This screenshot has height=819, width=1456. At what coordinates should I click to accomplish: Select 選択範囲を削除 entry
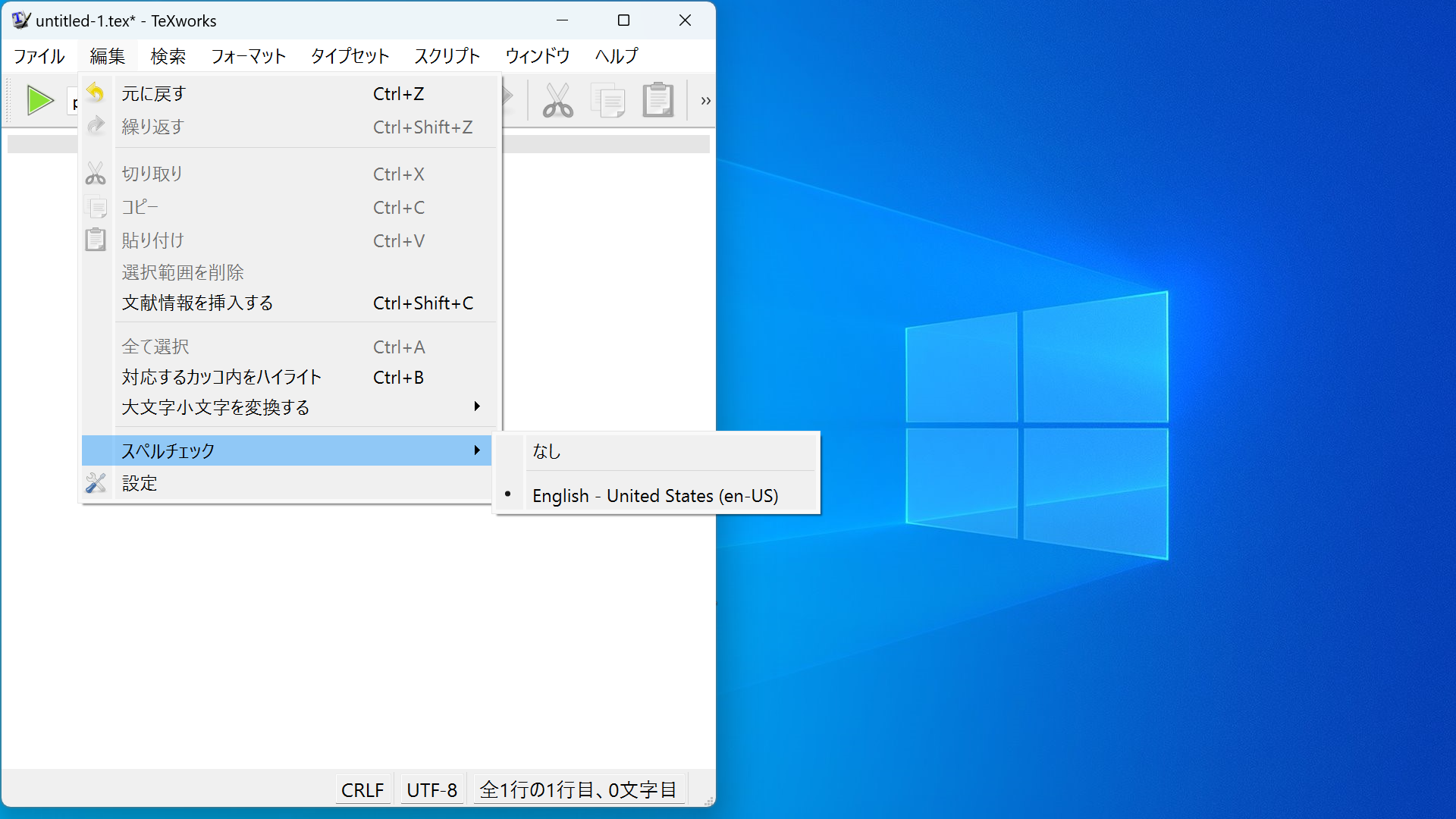[x=288, y=272]
